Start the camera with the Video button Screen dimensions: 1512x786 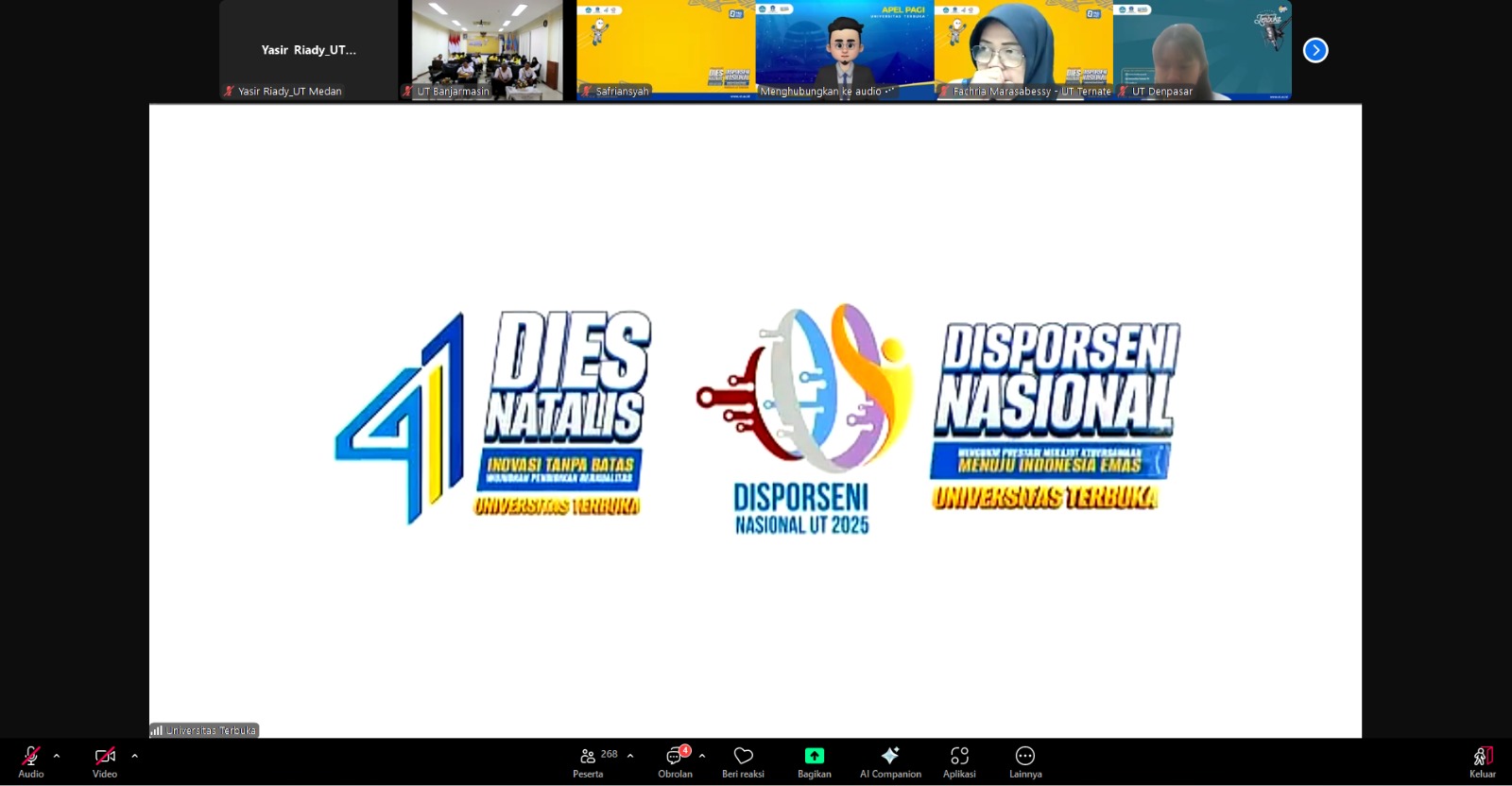pyautogui.click(x=105, y=761)
